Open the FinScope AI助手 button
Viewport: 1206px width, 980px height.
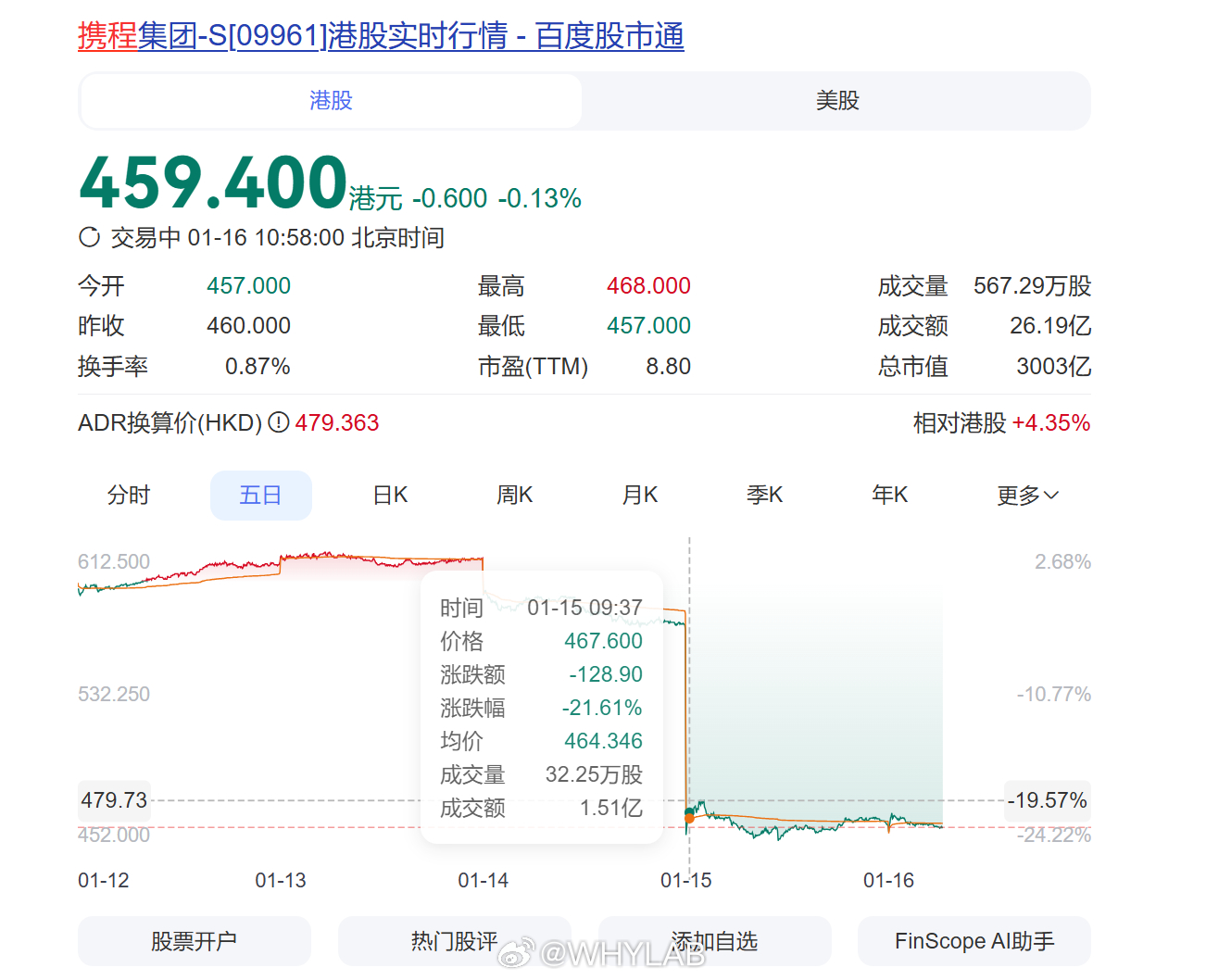974,941
